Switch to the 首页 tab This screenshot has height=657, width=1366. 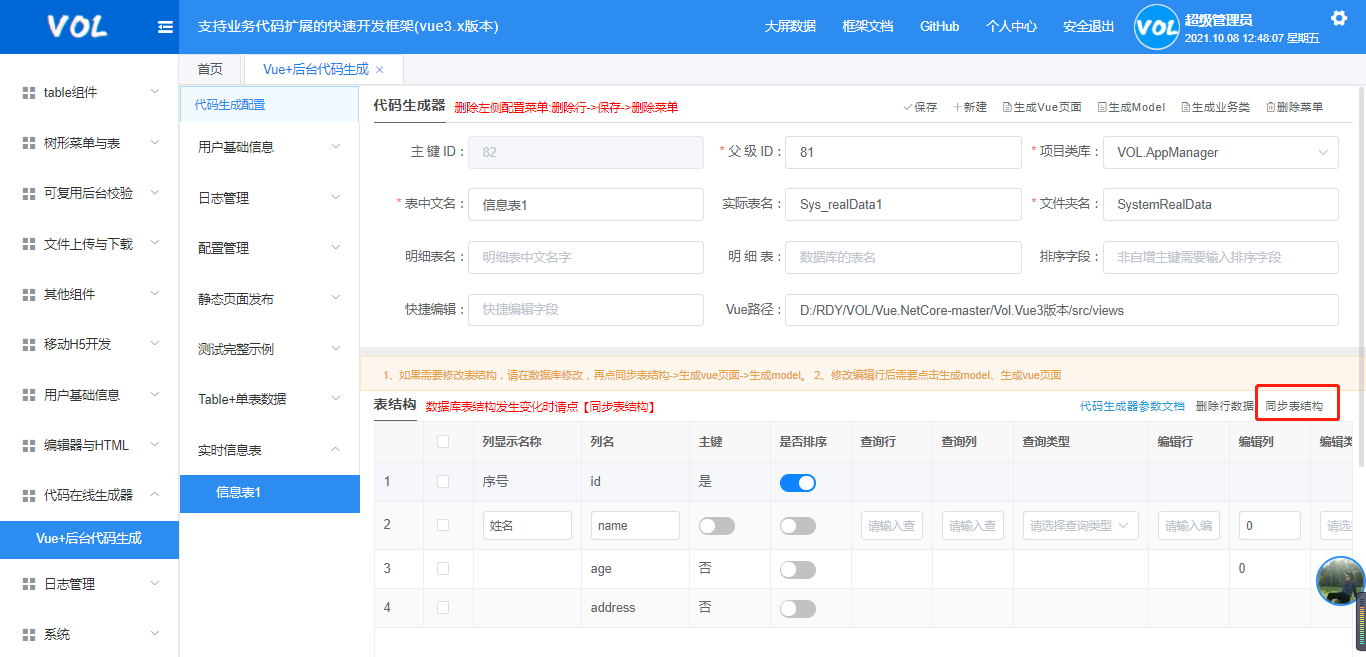coord(210,69)
